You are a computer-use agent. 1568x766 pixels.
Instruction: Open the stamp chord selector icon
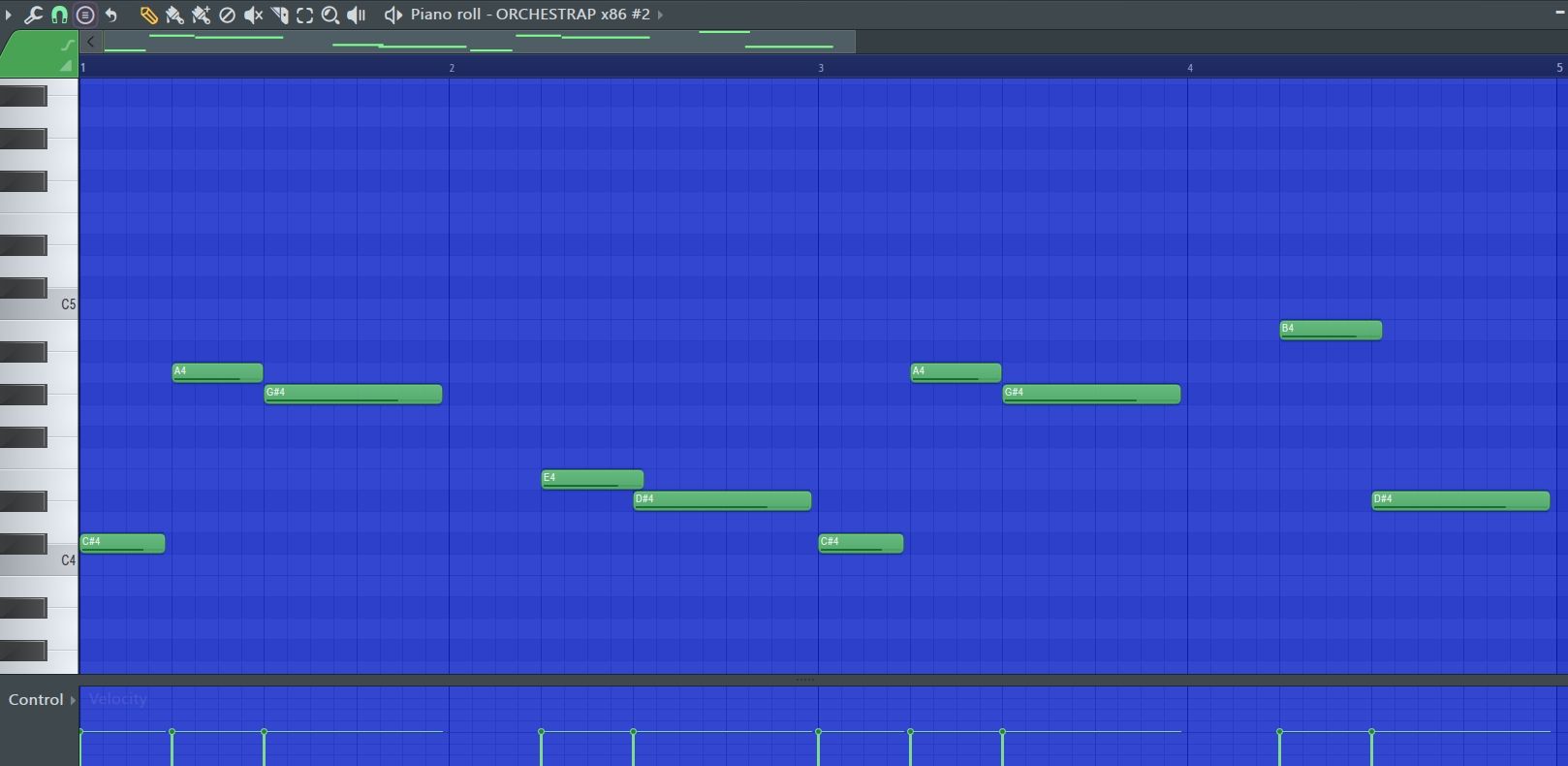point(85,15)
